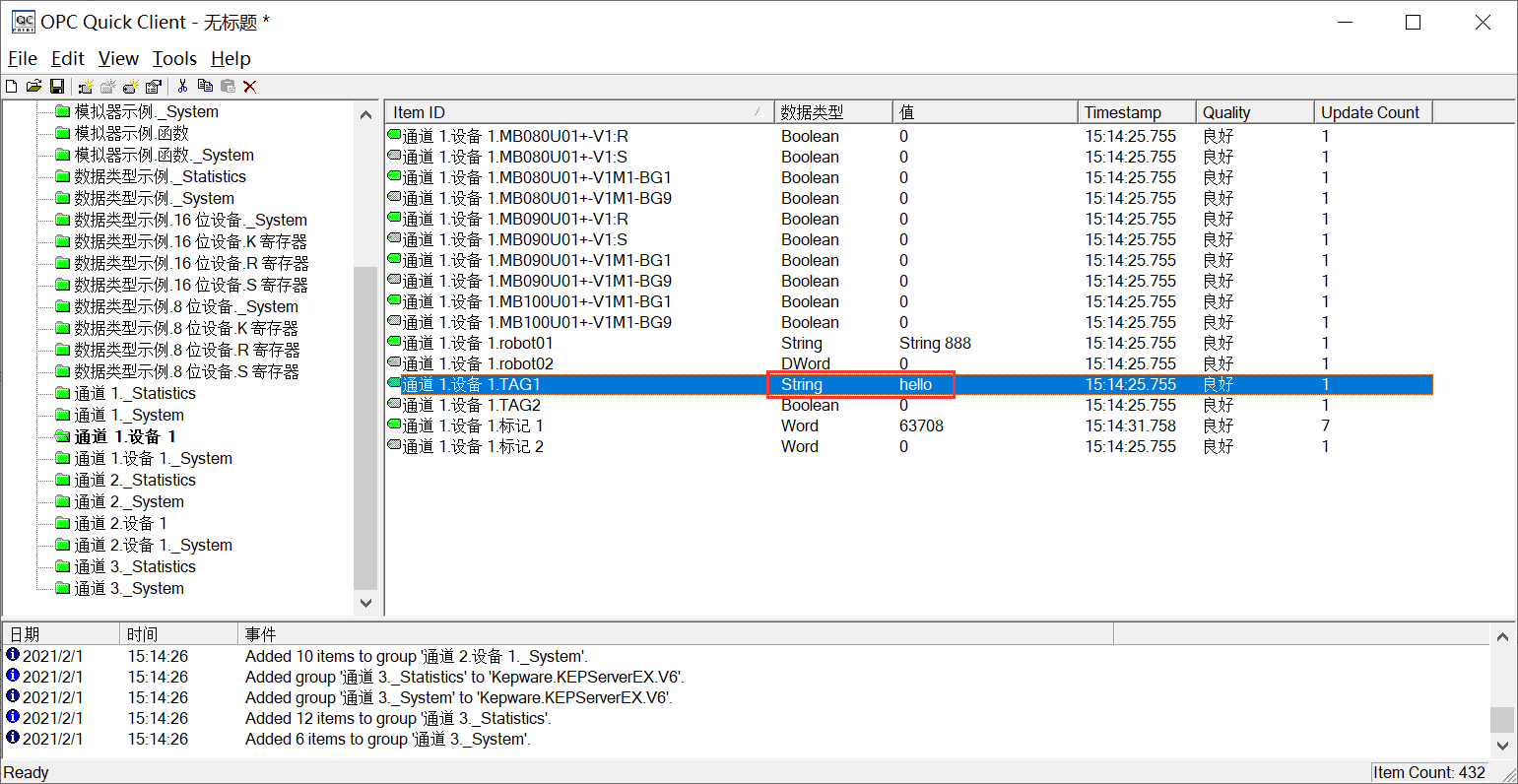Image resolution: width=1518 pixels, height=784 pixels.
Task: Click the New Group toolbar icon
Action: 108,87
